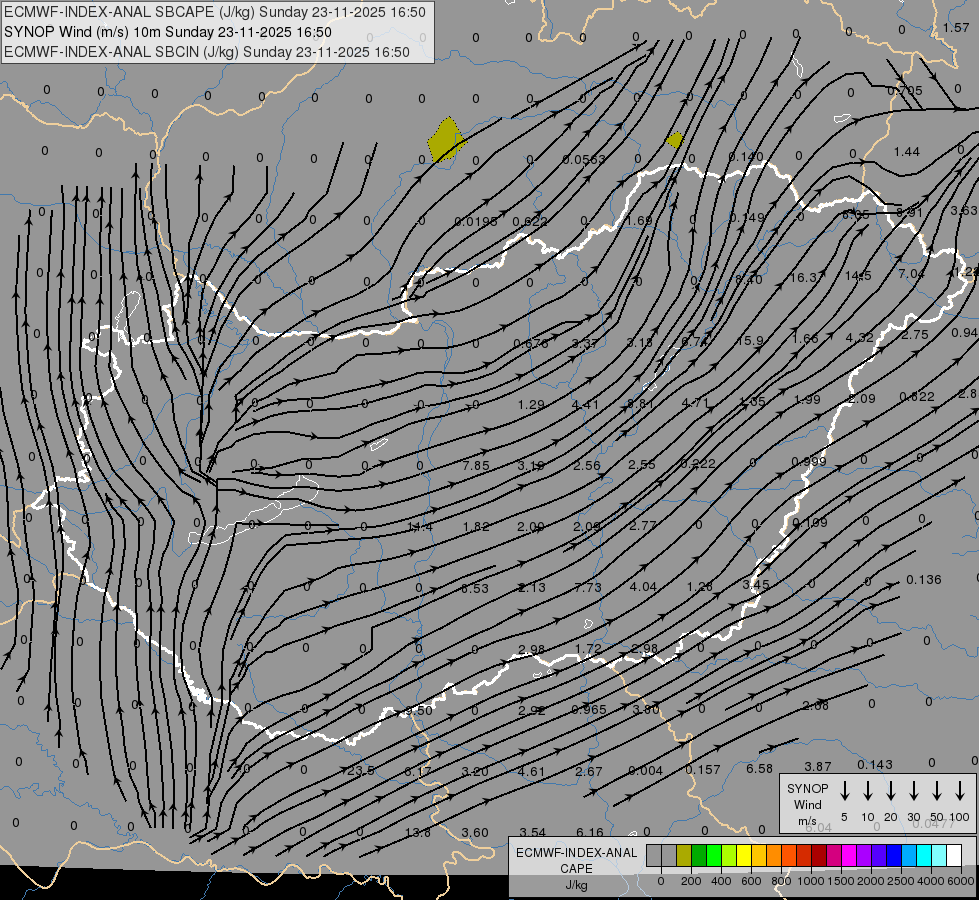979x900 pixels.
Task: Click the 0.136 CAPE value on map
Action: 923,579
